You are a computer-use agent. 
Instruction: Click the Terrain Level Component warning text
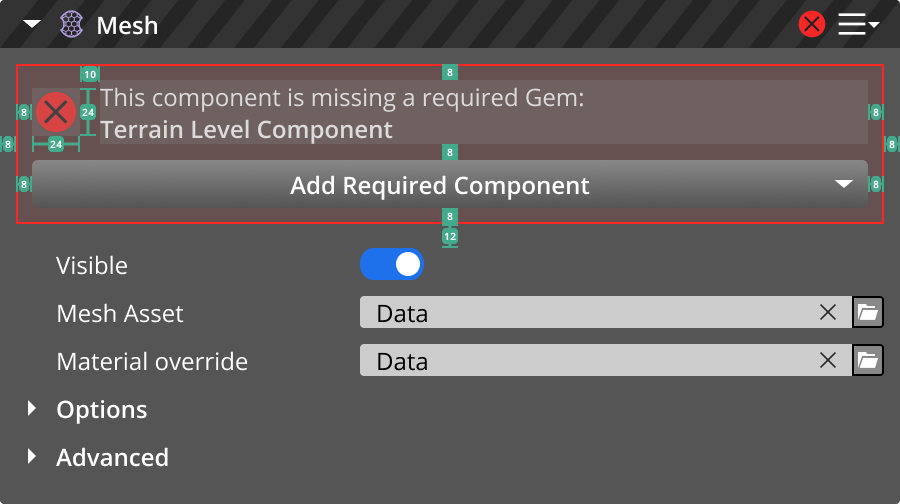point(246,129)
